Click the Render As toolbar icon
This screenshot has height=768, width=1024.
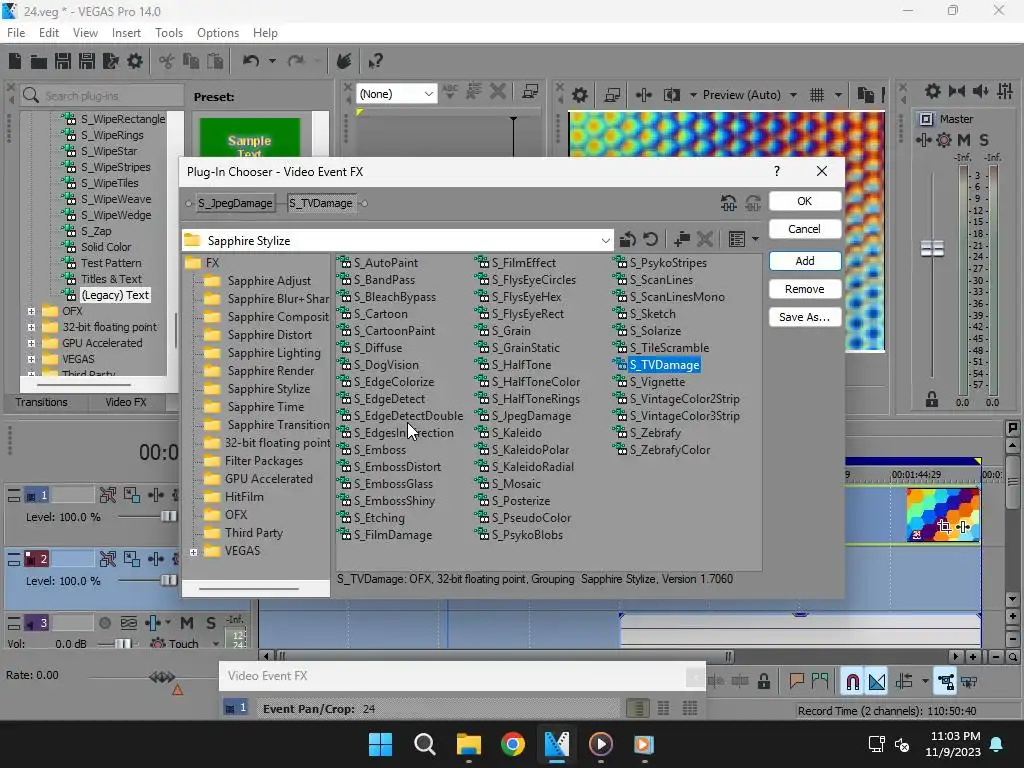[111, 61]
